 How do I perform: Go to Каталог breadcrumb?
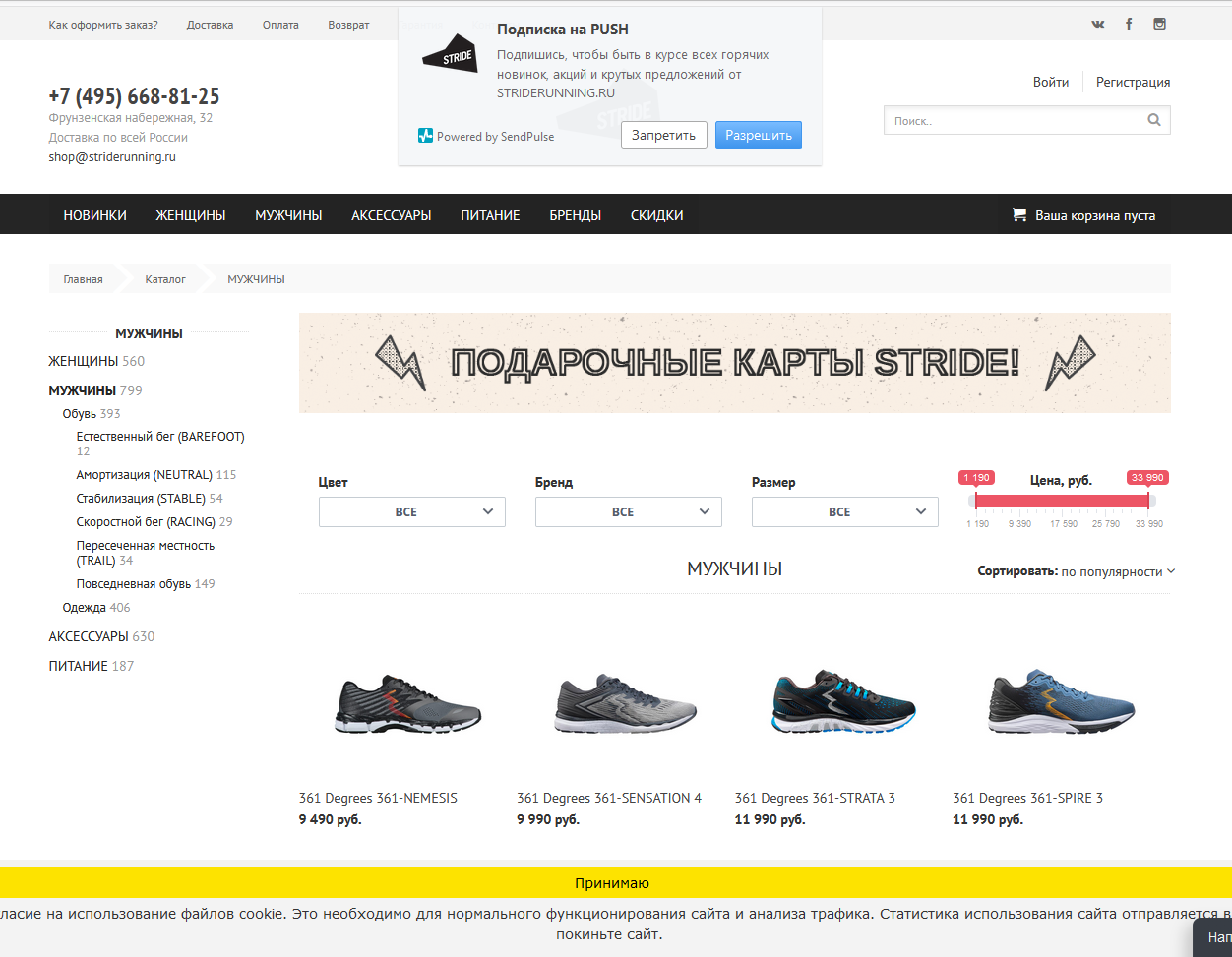click(x=165, y=279)
